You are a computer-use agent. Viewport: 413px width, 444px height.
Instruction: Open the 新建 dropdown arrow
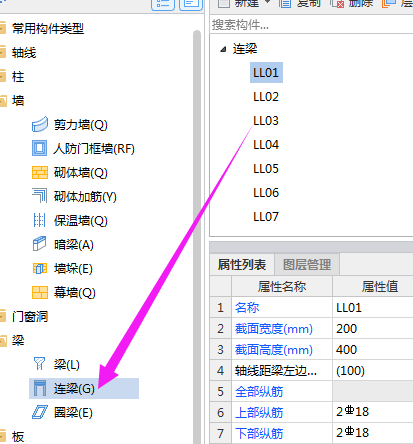coord(267,2)
